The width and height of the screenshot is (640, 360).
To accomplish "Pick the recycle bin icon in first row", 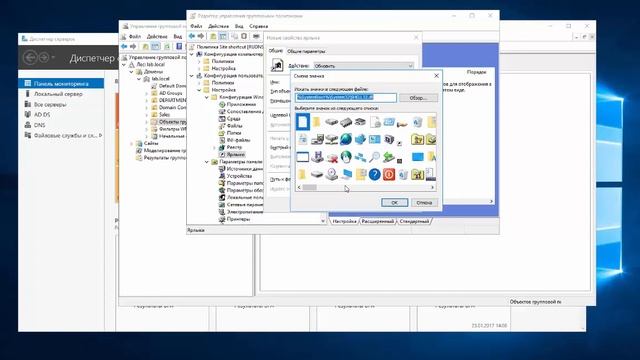I will tap(418, 122).
